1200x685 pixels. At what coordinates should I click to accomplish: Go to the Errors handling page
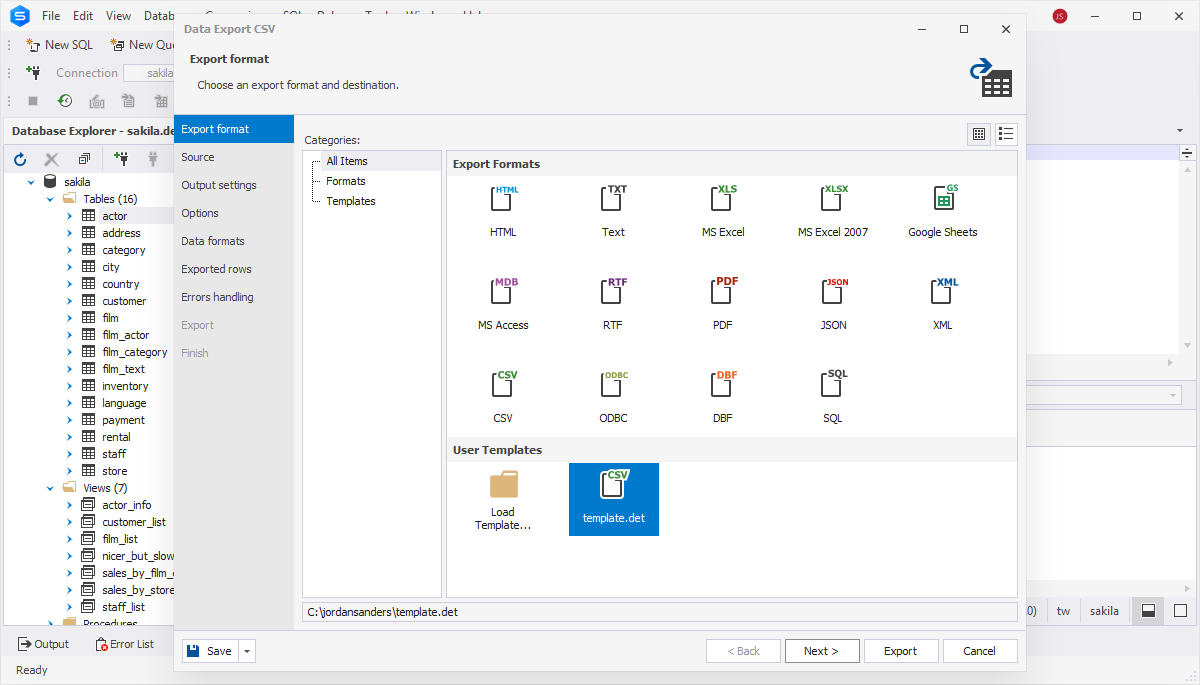(x=217, y=297)
